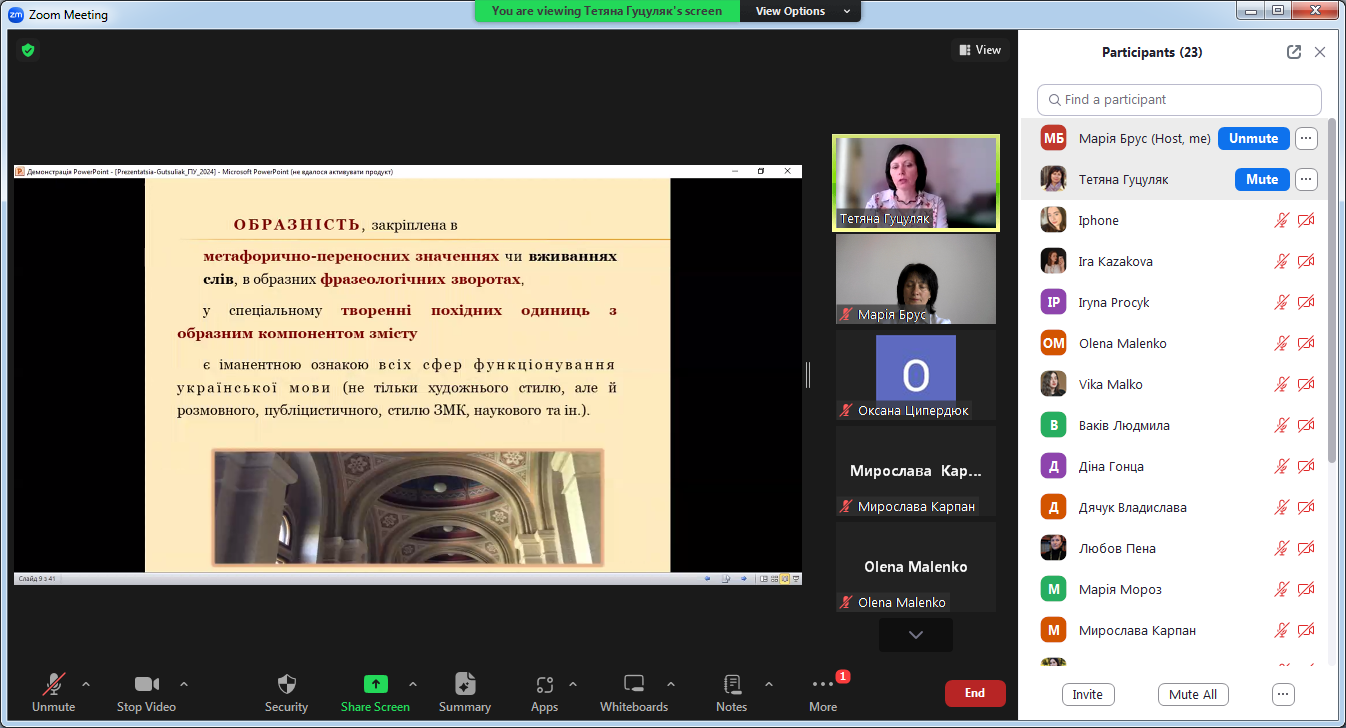
Task: Click the green encryption shield icon
Action: (x=28, y=49)
